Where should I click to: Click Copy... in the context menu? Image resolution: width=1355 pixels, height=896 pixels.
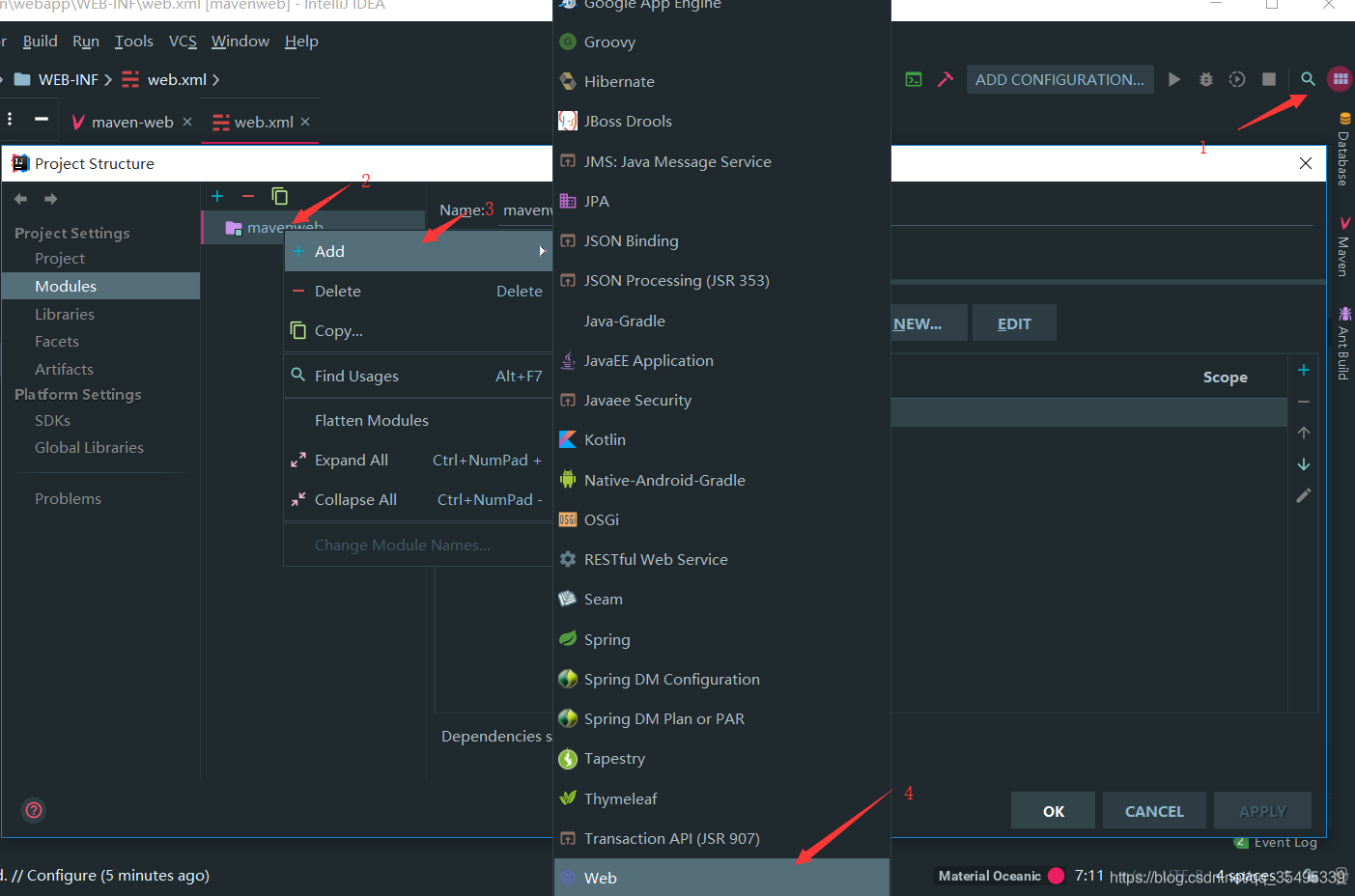418,330
